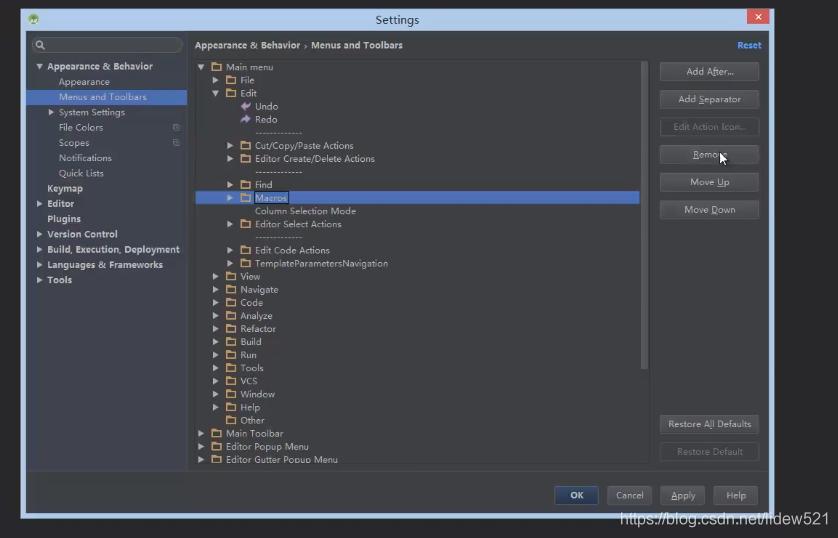Click the Move Up button
The image size is (838, 538).
709,182
